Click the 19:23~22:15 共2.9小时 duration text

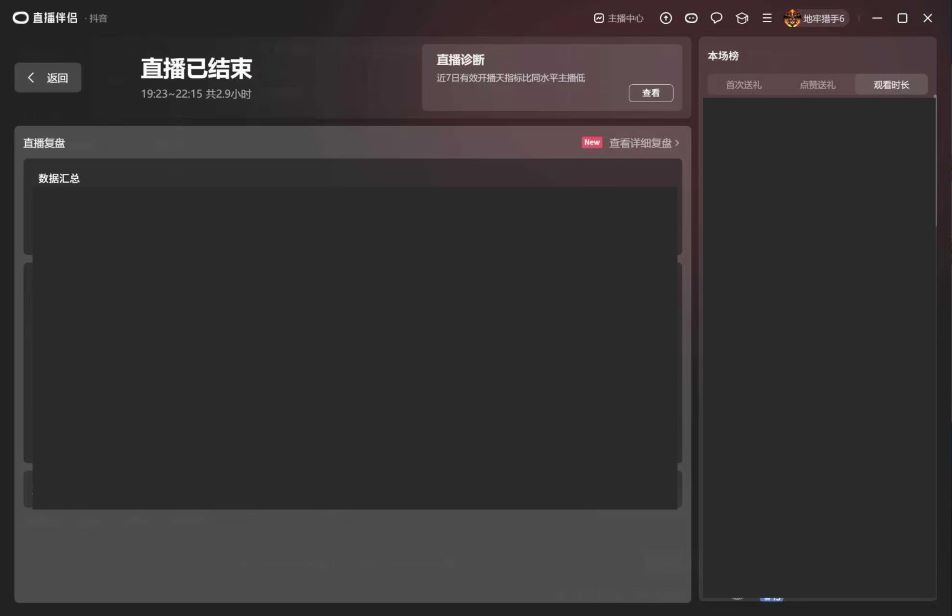tap(196, 94)
